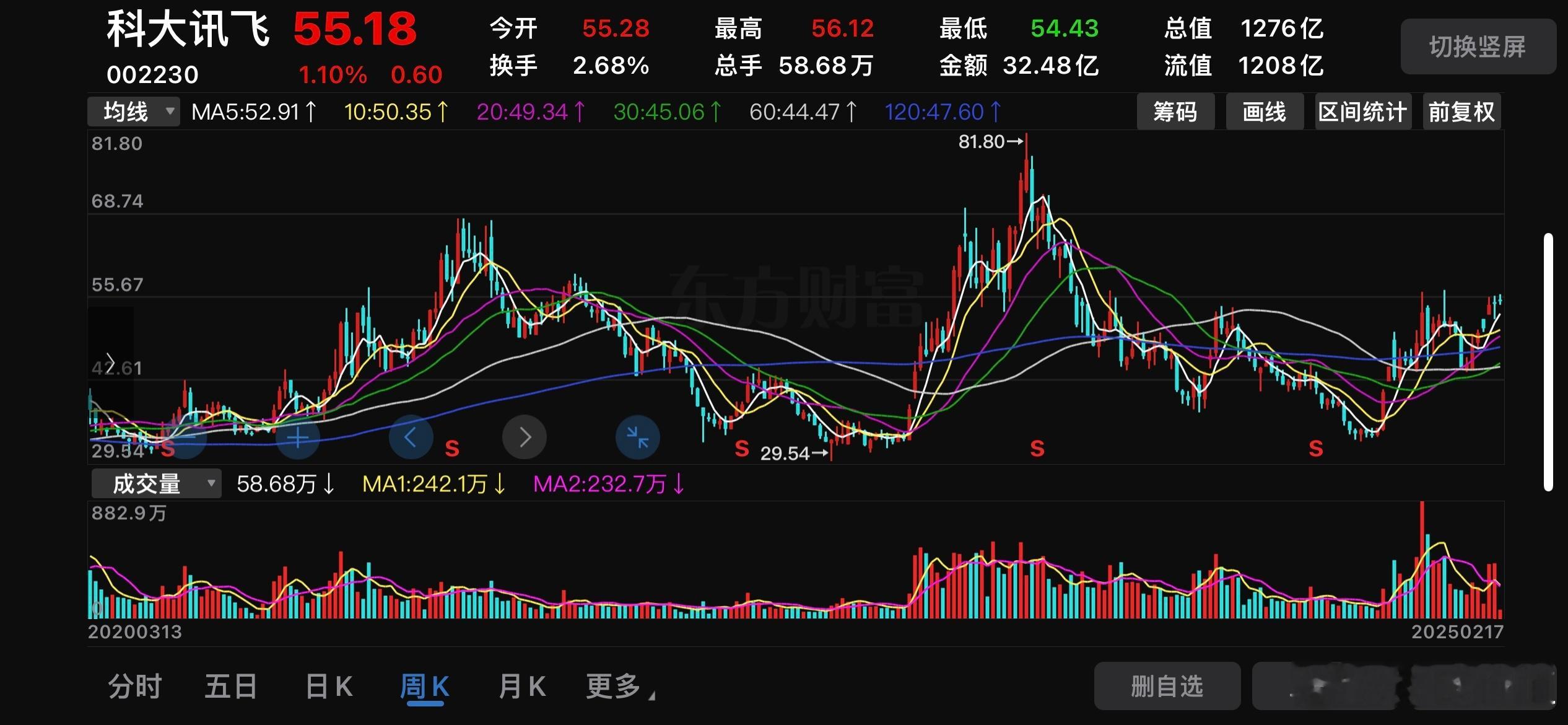Tap the zoom-out minus chart icon
1568x725 pixels.
184,438
